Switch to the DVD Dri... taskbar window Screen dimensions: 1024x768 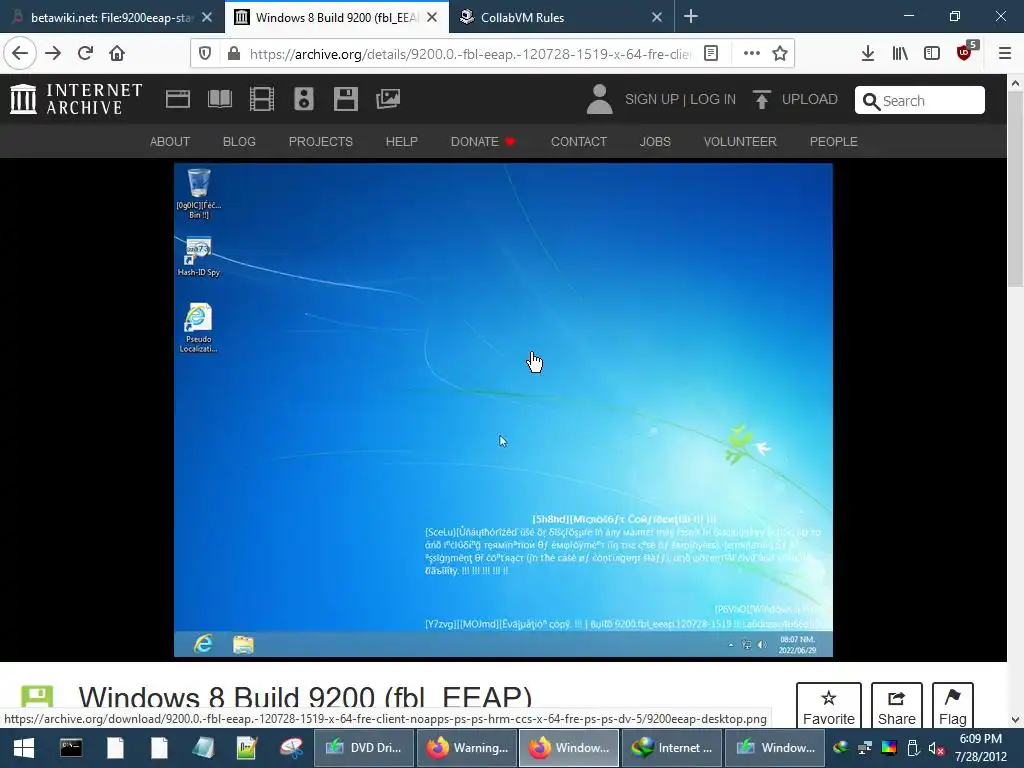click(x=363, y=748)
